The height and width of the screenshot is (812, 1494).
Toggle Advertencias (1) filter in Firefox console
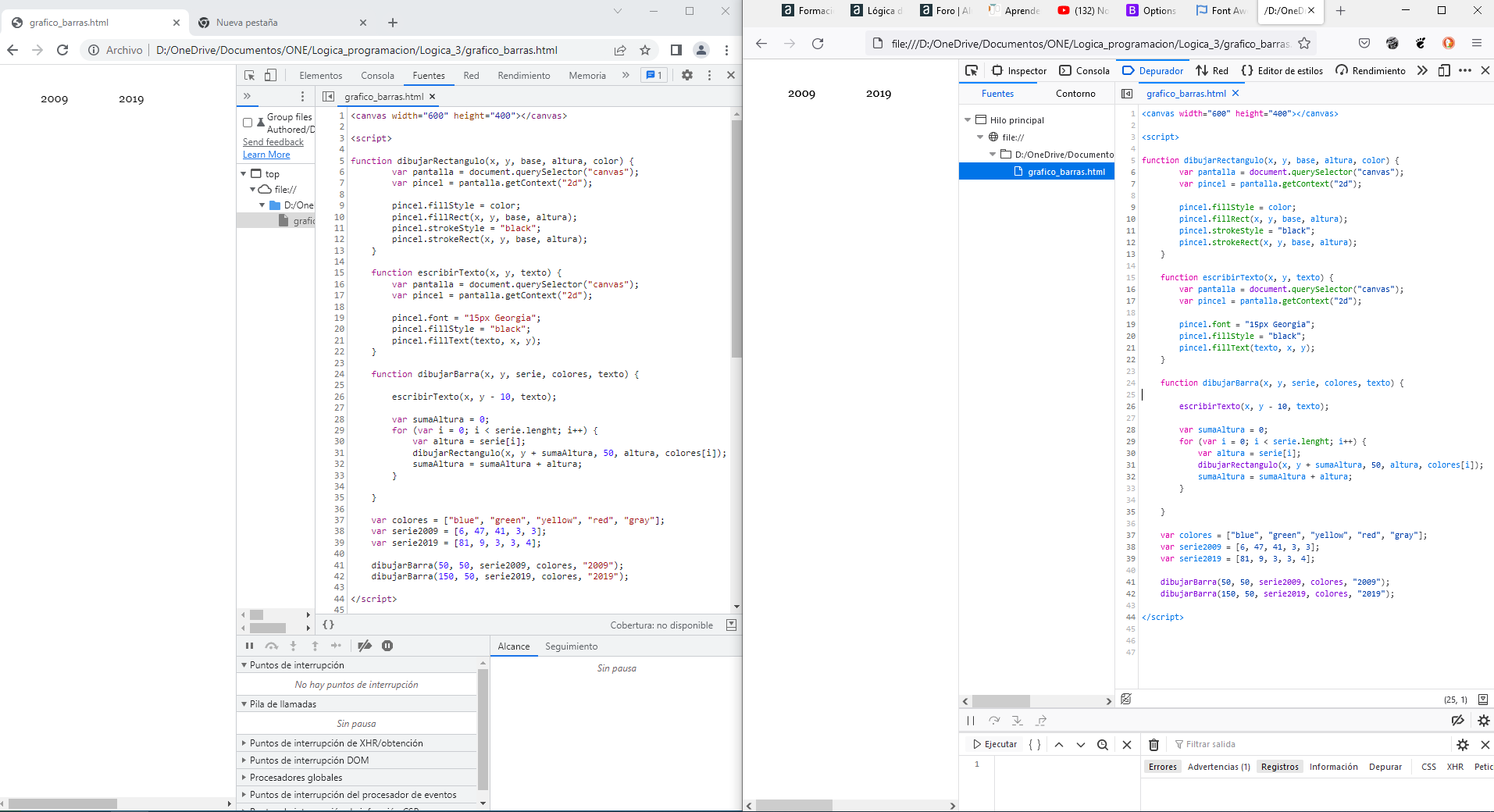pos(1218,767)
